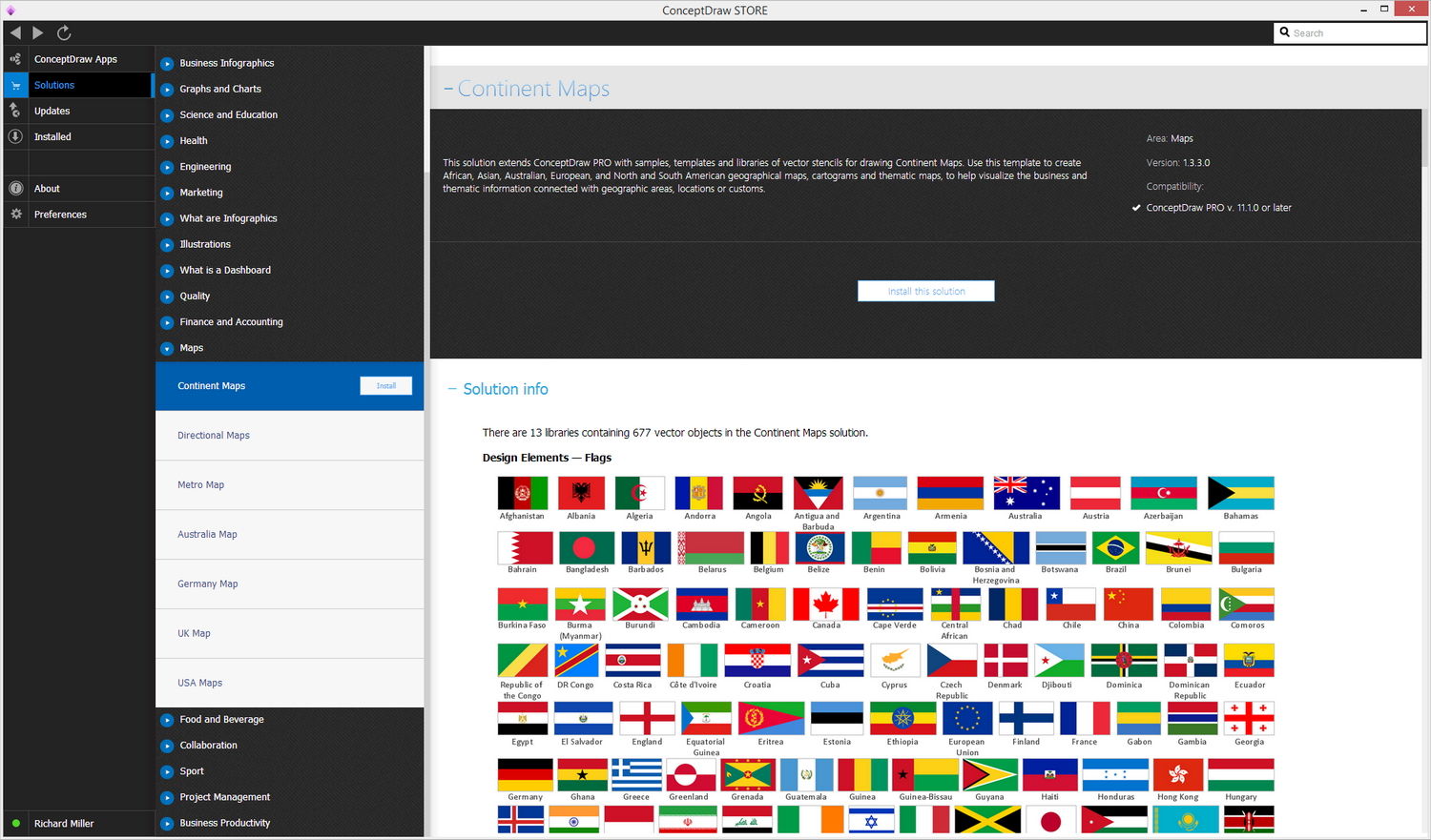Image resolution: width=1431 pixels, height=840 pixels.
Task: Click the green status dot beside Richard Miller
Action: (x=16, y=823)
